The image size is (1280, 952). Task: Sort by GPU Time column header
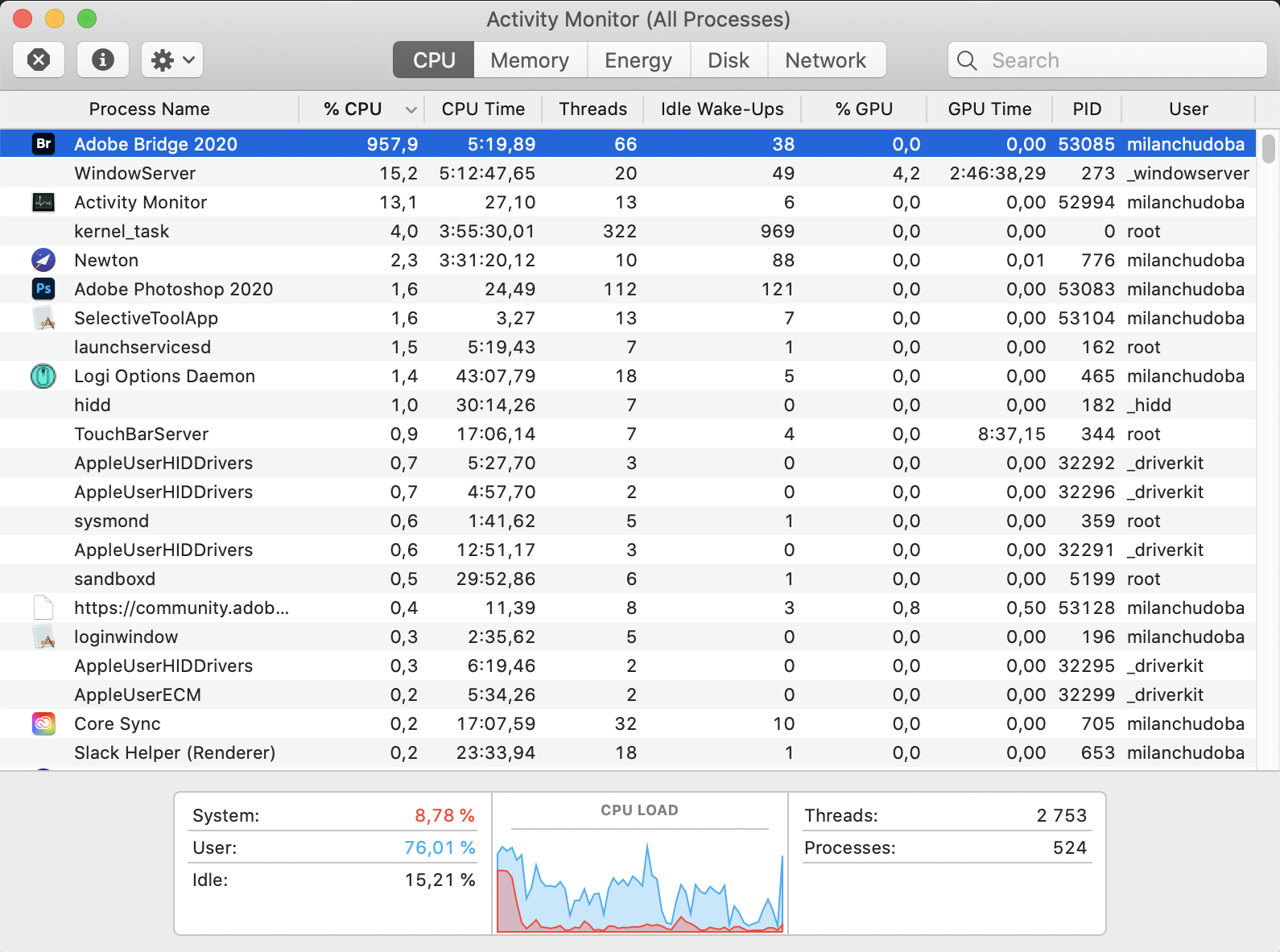pos(989,109)
